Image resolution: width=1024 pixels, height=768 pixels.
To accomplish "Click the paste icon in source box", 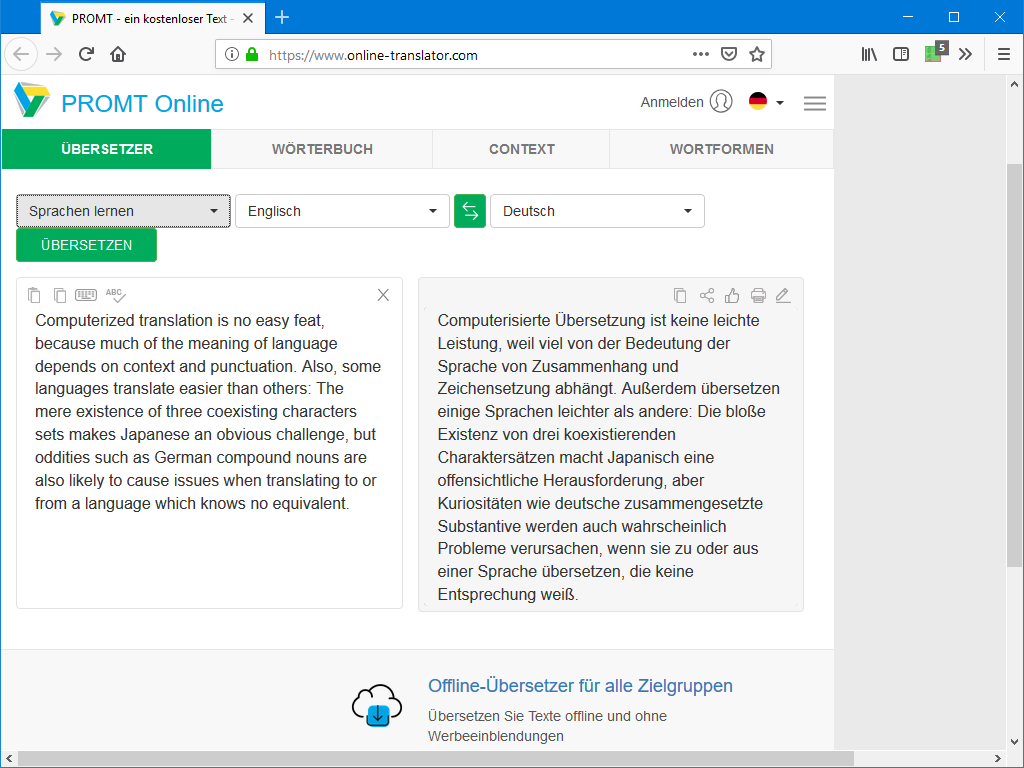I will tap(34, 295).
